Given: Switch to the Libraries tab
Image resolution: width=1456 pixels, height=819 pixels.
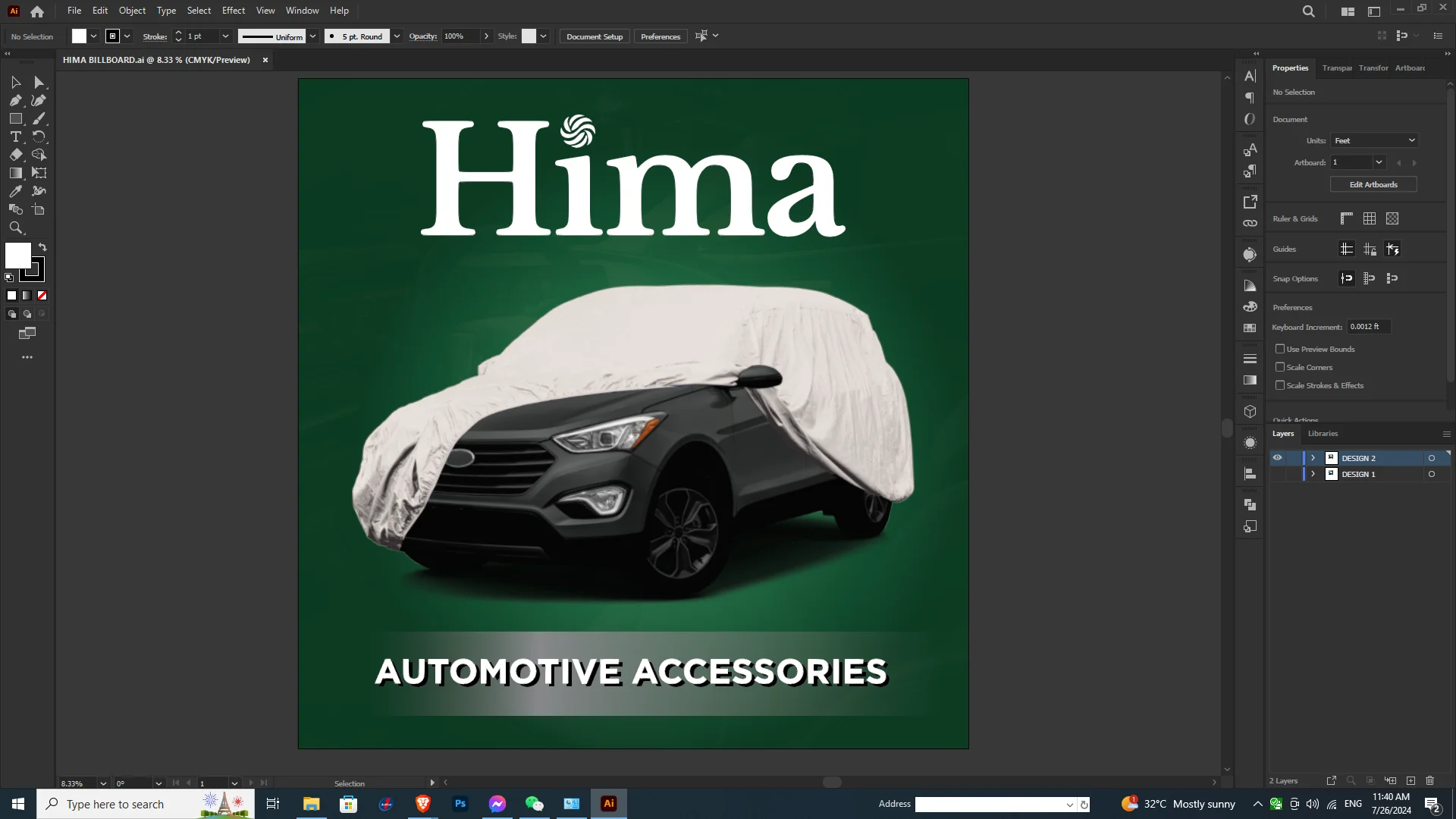Looking at the screenshot, I should coord(1323,434).
